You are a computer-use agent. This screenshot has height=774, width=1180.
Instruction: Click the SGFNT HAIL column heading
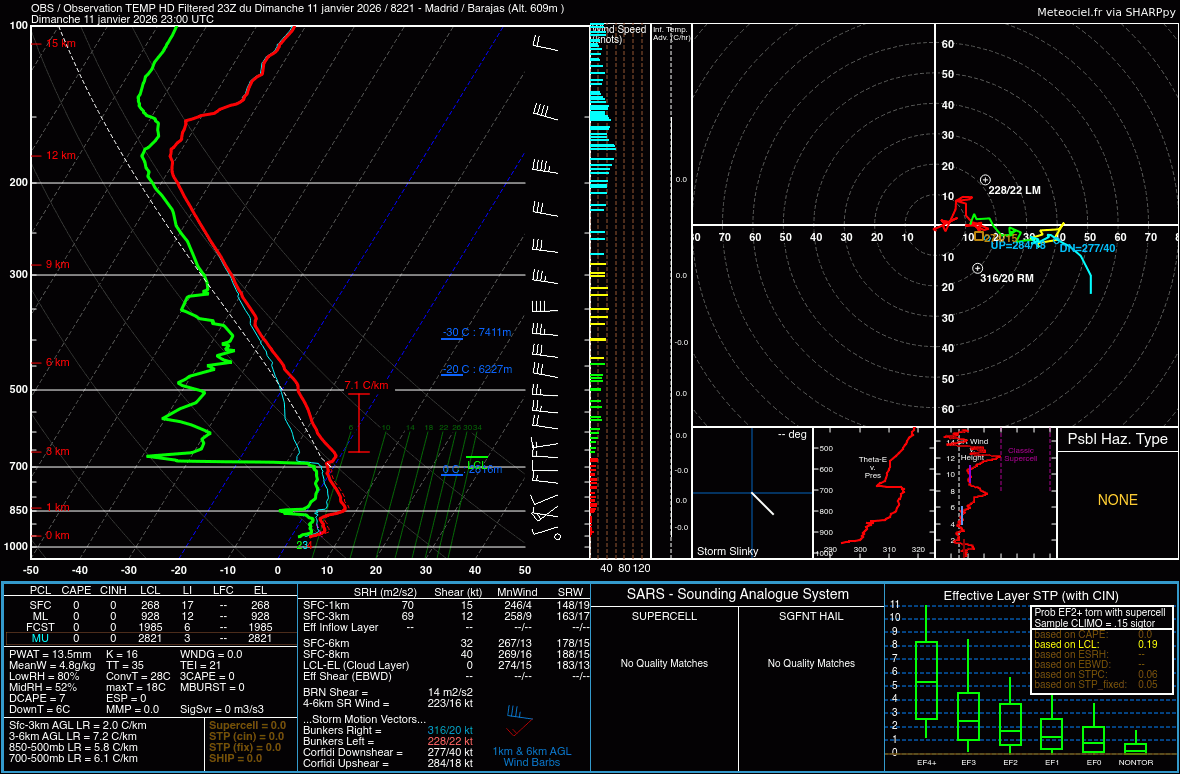coord(811,616)
